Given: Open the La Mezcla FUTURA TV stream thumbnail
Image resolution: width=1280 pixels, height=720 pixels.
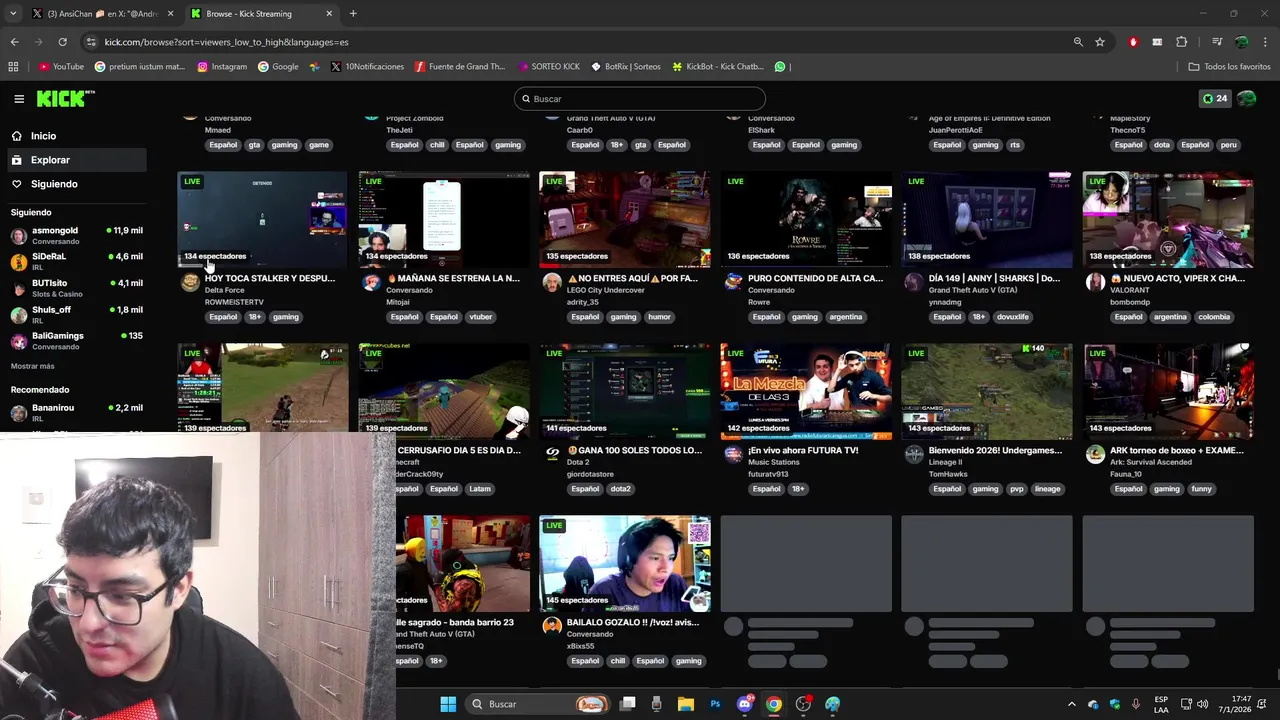Looking at the screenshot, I should click(x=806, y=391).
